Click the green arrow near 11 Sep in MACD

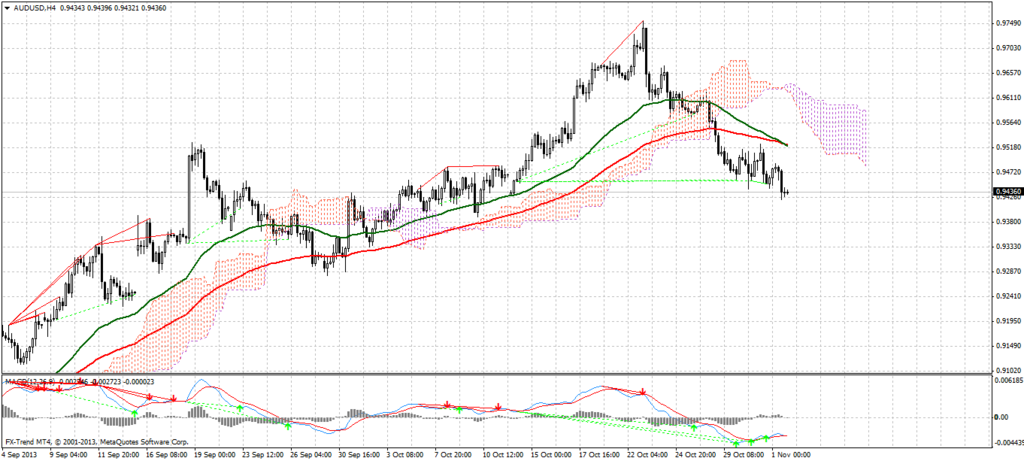[135, 412]
